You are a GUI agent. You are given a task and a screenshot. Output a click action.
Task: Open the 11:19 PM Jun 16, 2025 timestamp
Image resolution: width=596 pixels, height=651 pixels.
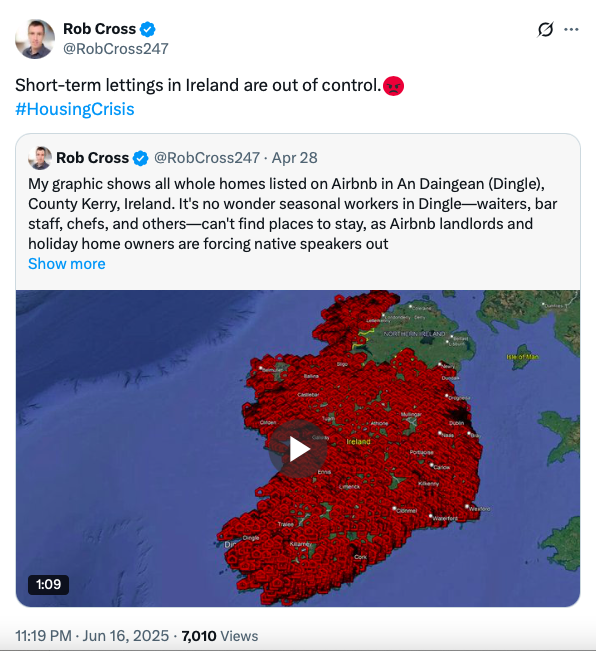(x=92, y=636)
